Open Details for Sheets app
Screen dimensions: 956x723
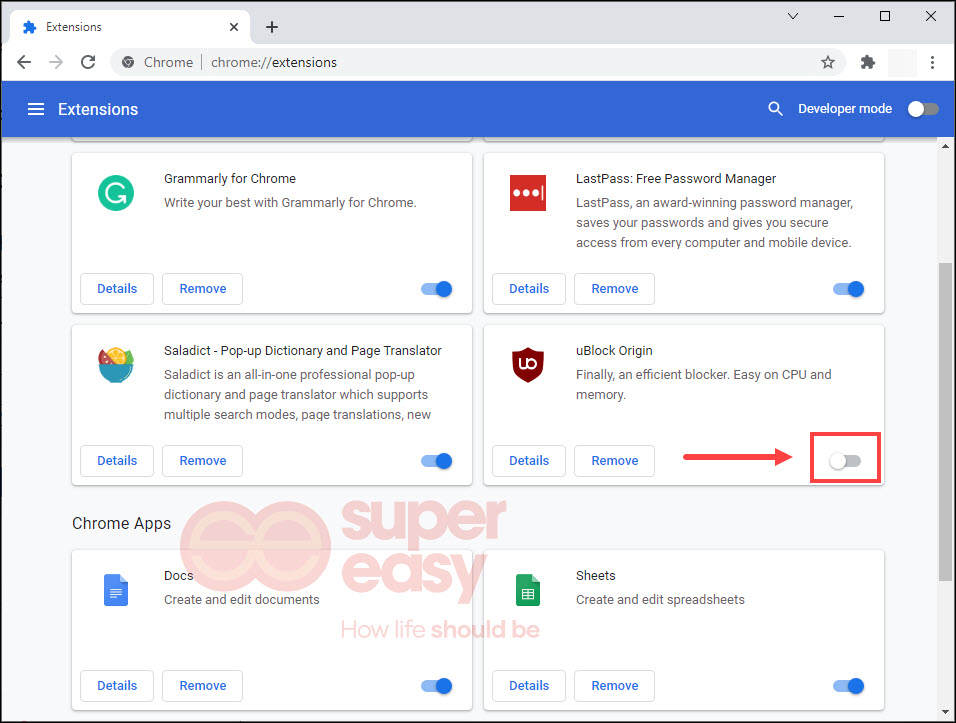tap(529, 686)
